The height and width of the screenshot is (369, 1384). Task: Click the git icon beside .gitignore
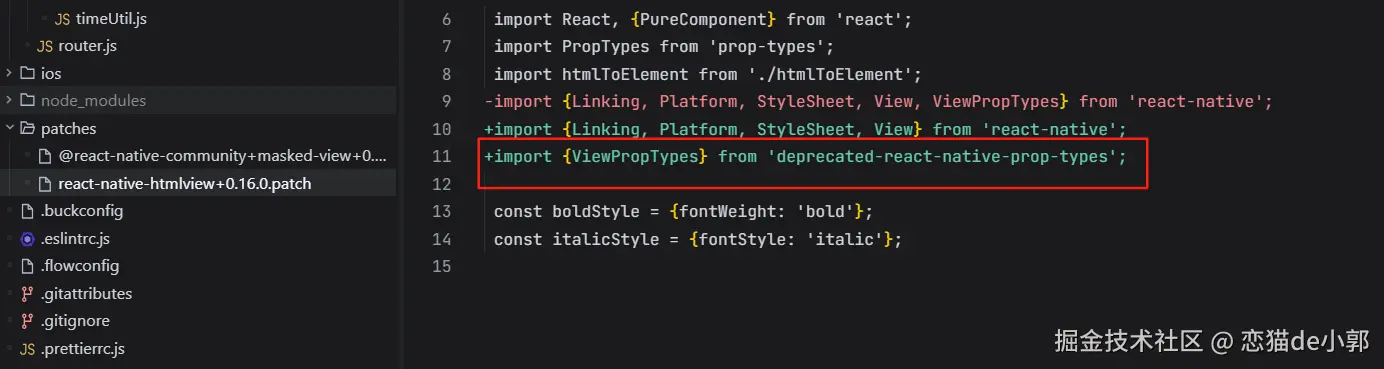(27, 321)
